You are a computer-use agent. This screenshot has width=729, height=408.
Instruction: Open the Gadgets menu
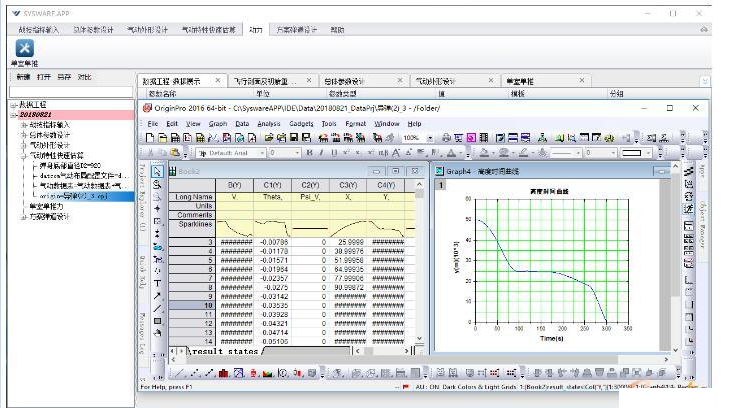tap(301, 124)
